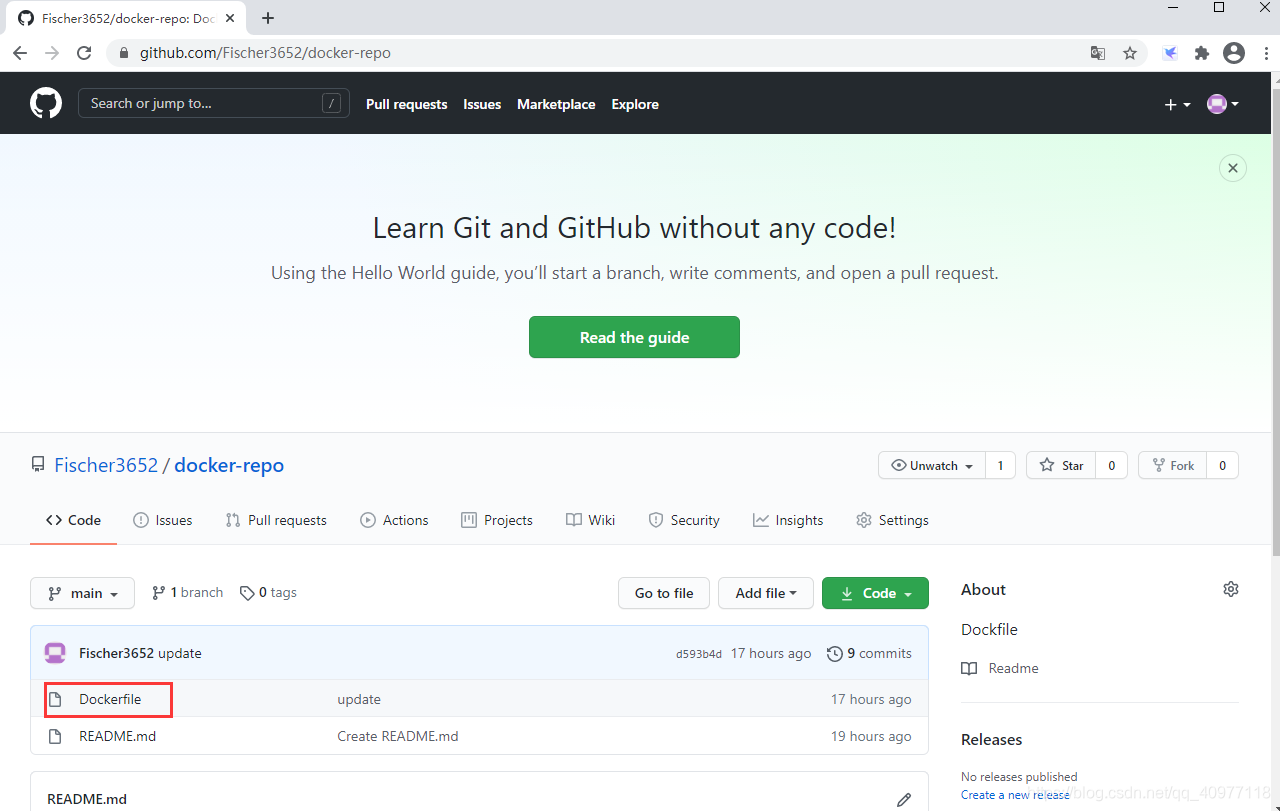Switch to the Code tab
The height and width of the screenshot is (811, 1280).
click(x=73, y=520)
